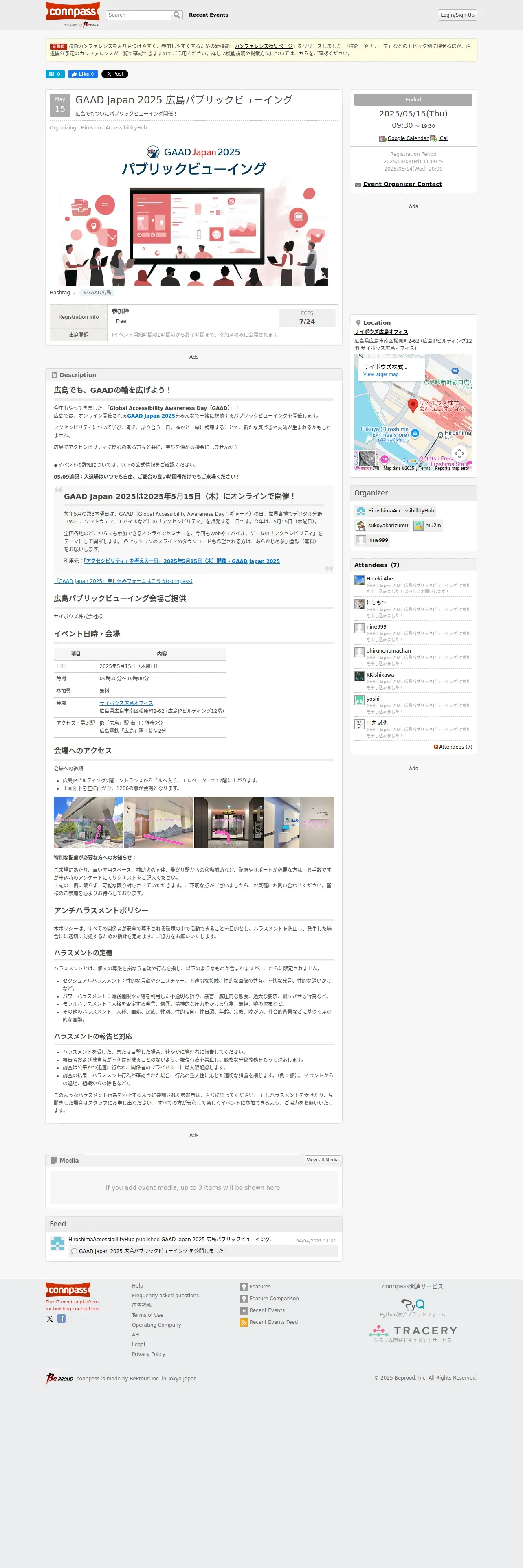
Task: Click KKishikawa attendee avatar
Action: [359, 676]
